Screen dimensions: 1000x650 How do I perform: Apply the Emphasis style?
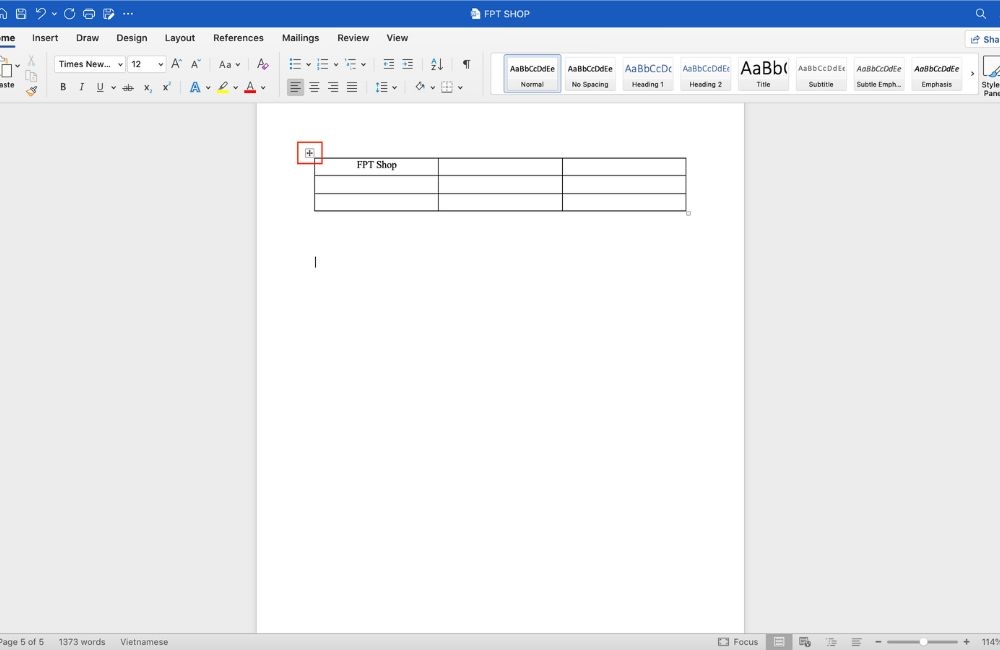[936, 73]
